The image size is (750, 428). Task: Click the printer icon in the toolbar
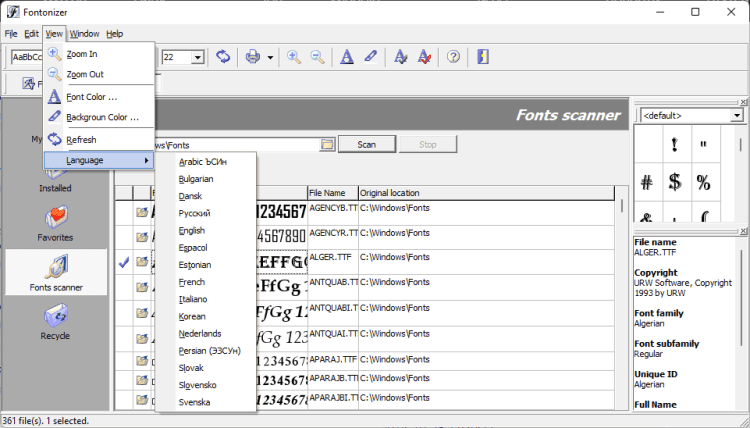(254, 57)
